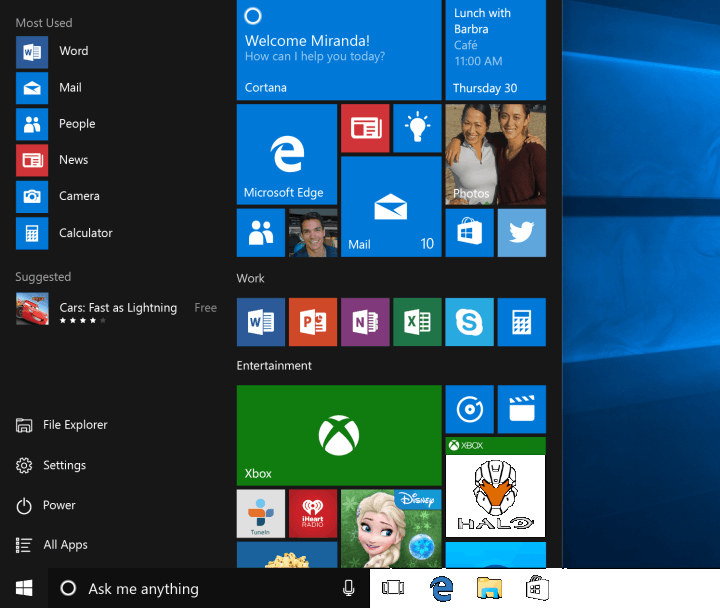The height and width of the screenshot is (608, 720).
Task: Open the iHeartRadio tile
Action: click(x=313, y=513)
